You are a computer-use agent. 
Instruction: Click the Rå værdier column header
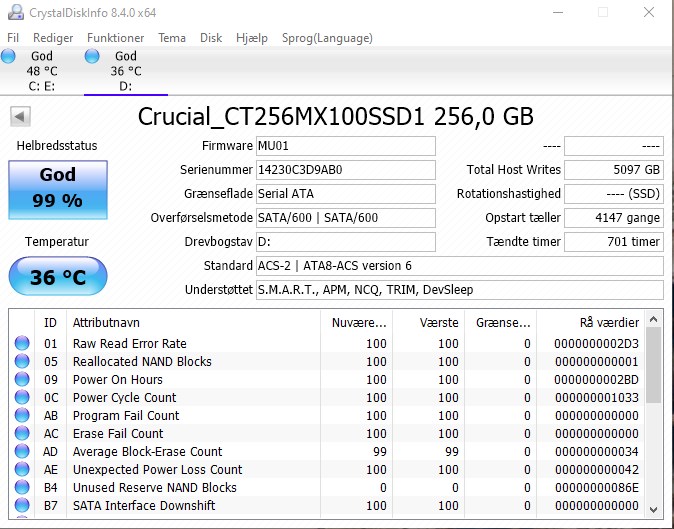coord(590,323)
